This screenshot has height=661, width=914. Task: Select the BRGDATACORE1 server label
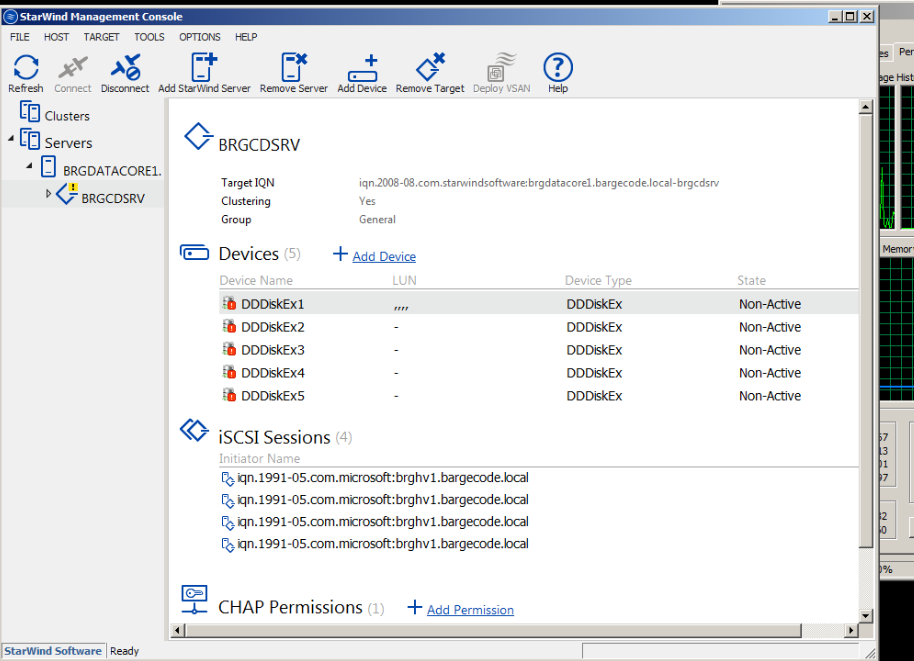coord(112,171)
